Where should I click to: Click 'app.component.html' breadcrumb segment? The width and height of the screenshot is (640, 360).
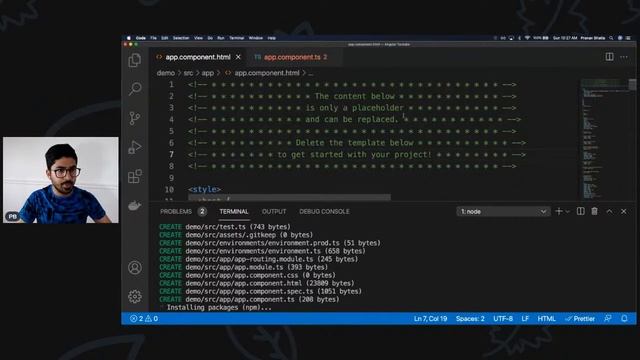262,73
